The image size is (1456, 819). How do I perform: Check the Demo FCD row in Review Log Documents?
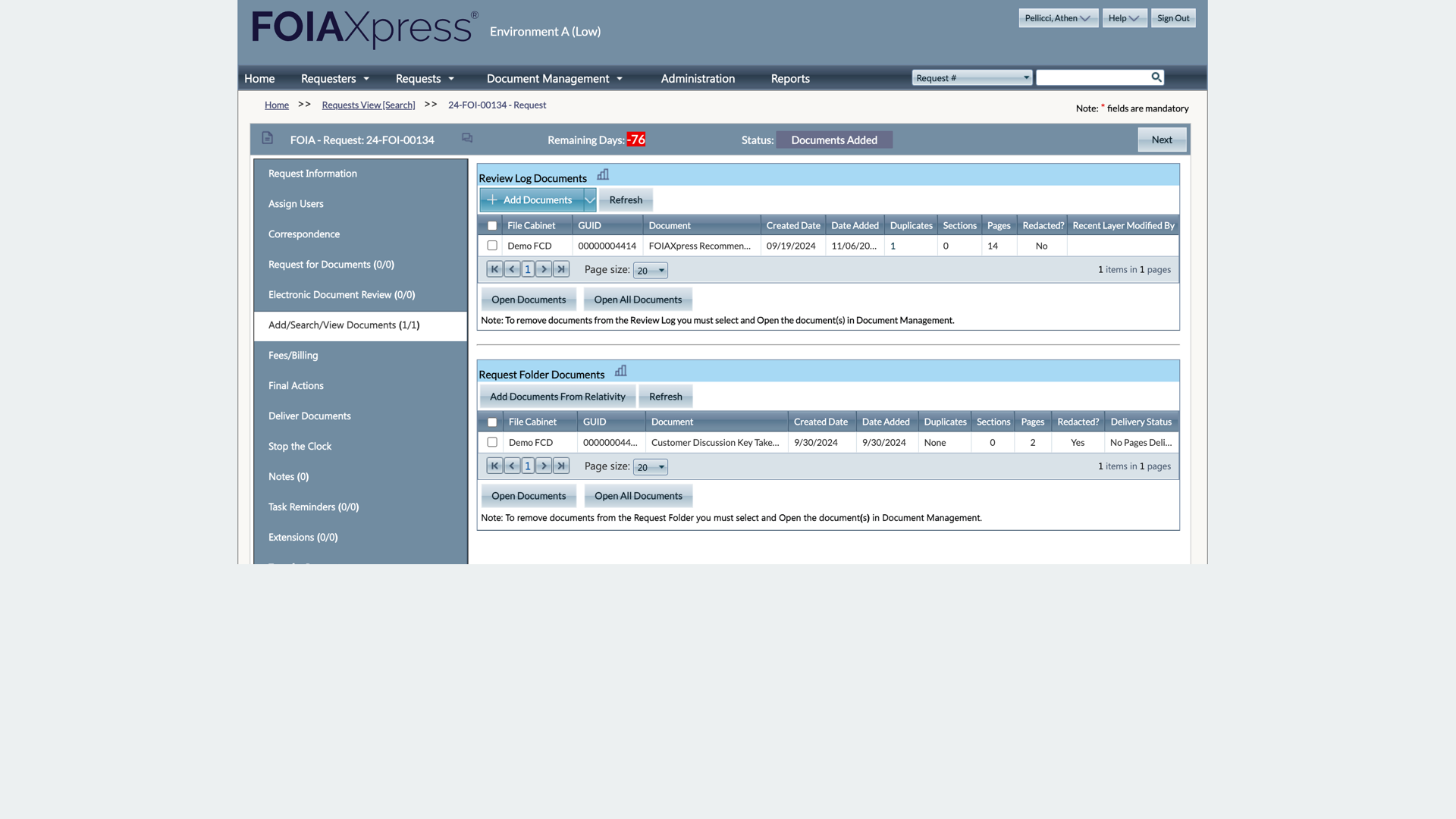492,245
